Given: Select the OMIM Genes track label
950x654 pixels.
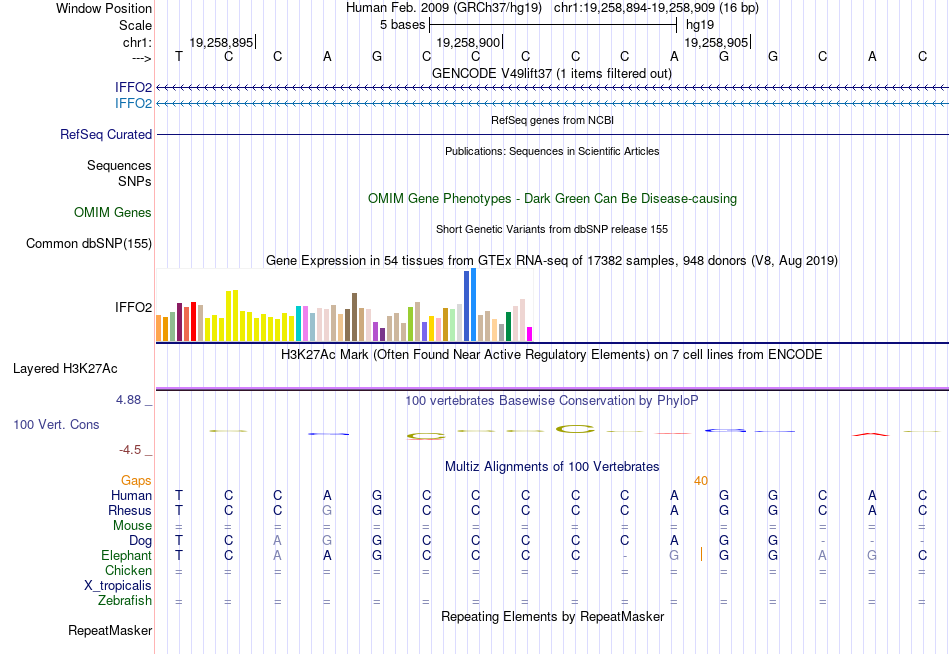Looking at the screenshot, I should 113,212.
